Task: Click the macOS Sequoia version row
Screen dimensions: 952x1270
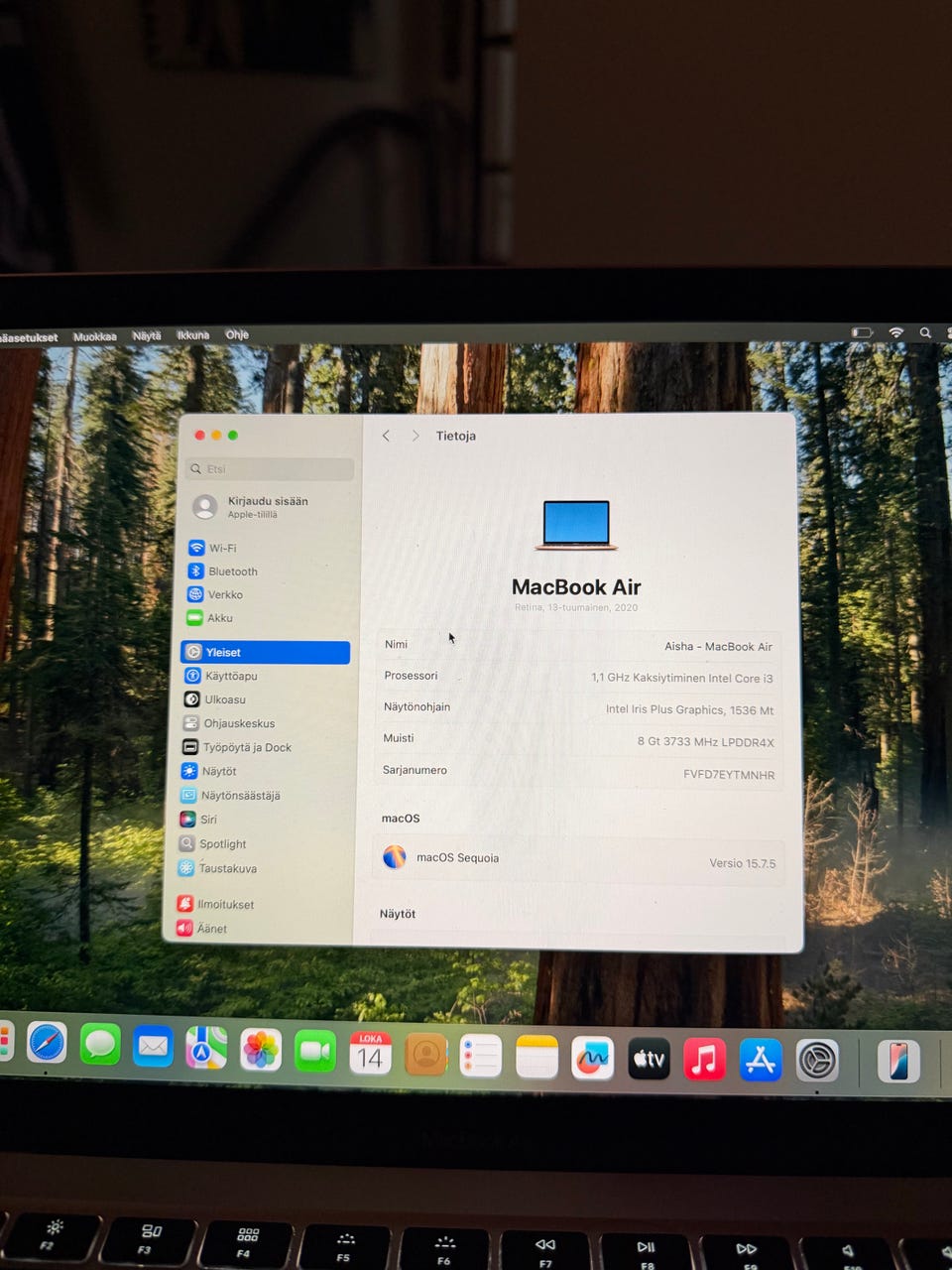Action: (578, 860)
